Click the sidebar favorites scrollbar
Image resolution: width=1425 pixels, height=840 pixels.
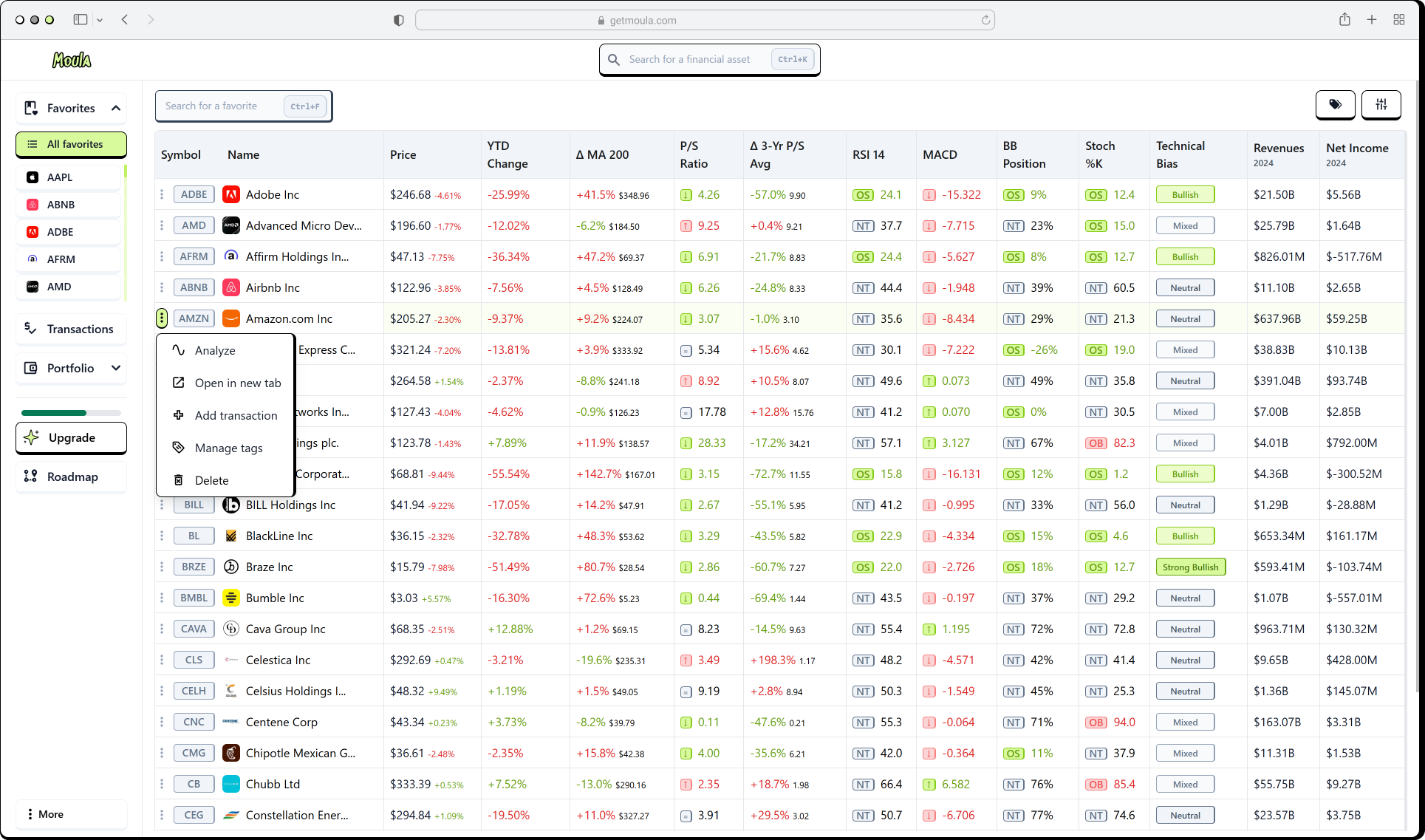point(126,233)
